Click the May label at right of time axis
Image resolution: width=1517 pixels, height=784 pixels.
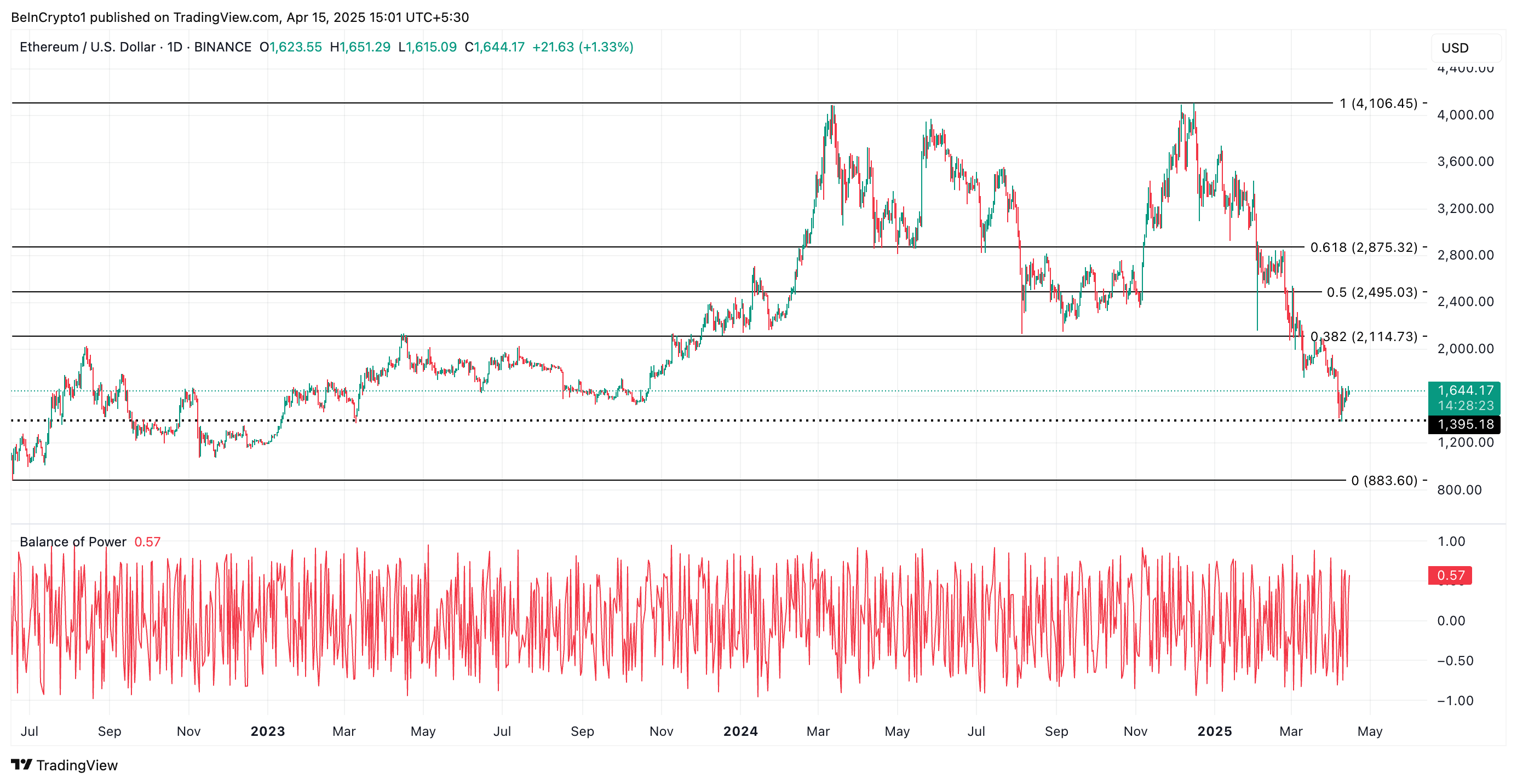[x=1369, y=731]
